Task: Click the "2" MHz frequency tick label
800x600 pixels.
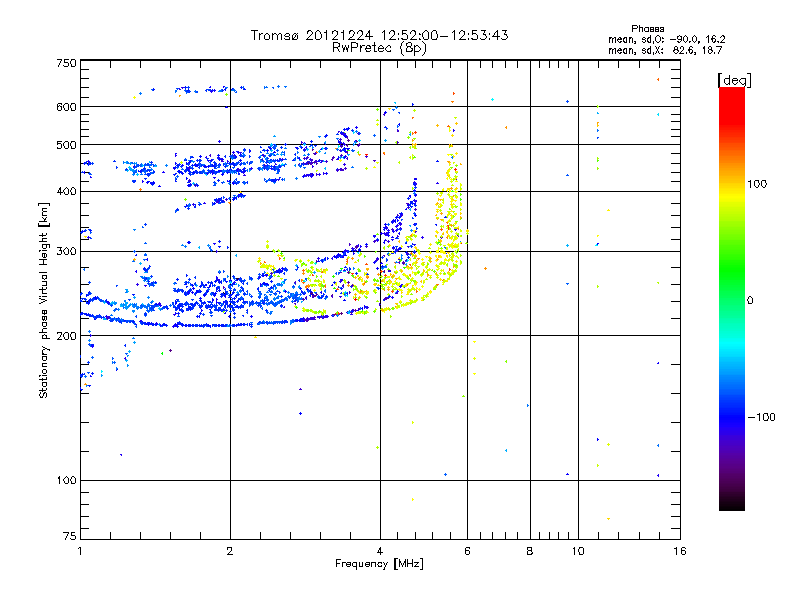Action: [230, 551]
